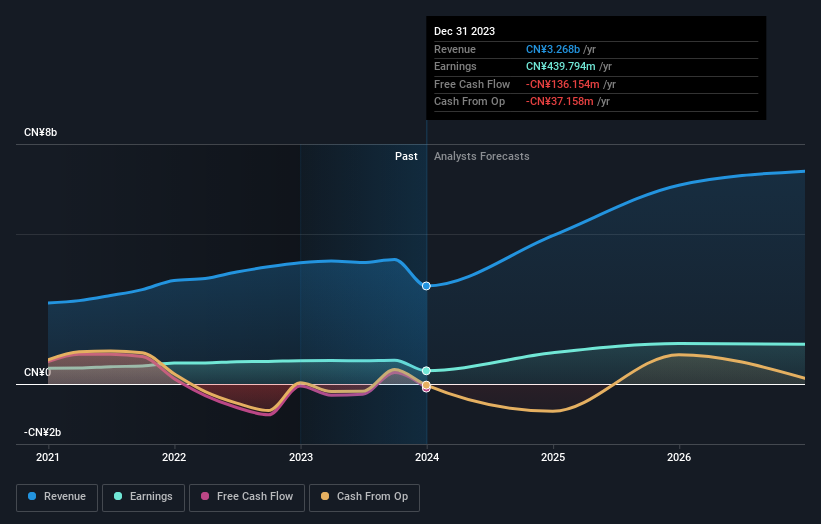Select the earnings data point at 2024

[426, 371]
